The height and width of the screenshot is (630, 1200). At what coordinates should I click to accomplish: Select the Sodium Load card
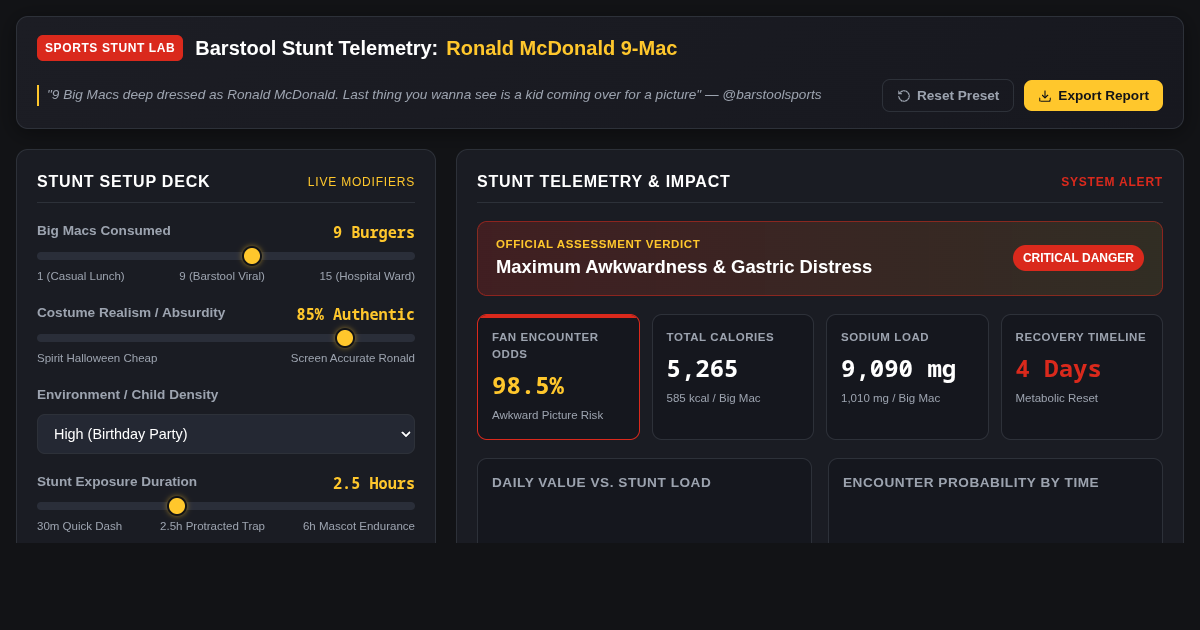coord(907,377)
